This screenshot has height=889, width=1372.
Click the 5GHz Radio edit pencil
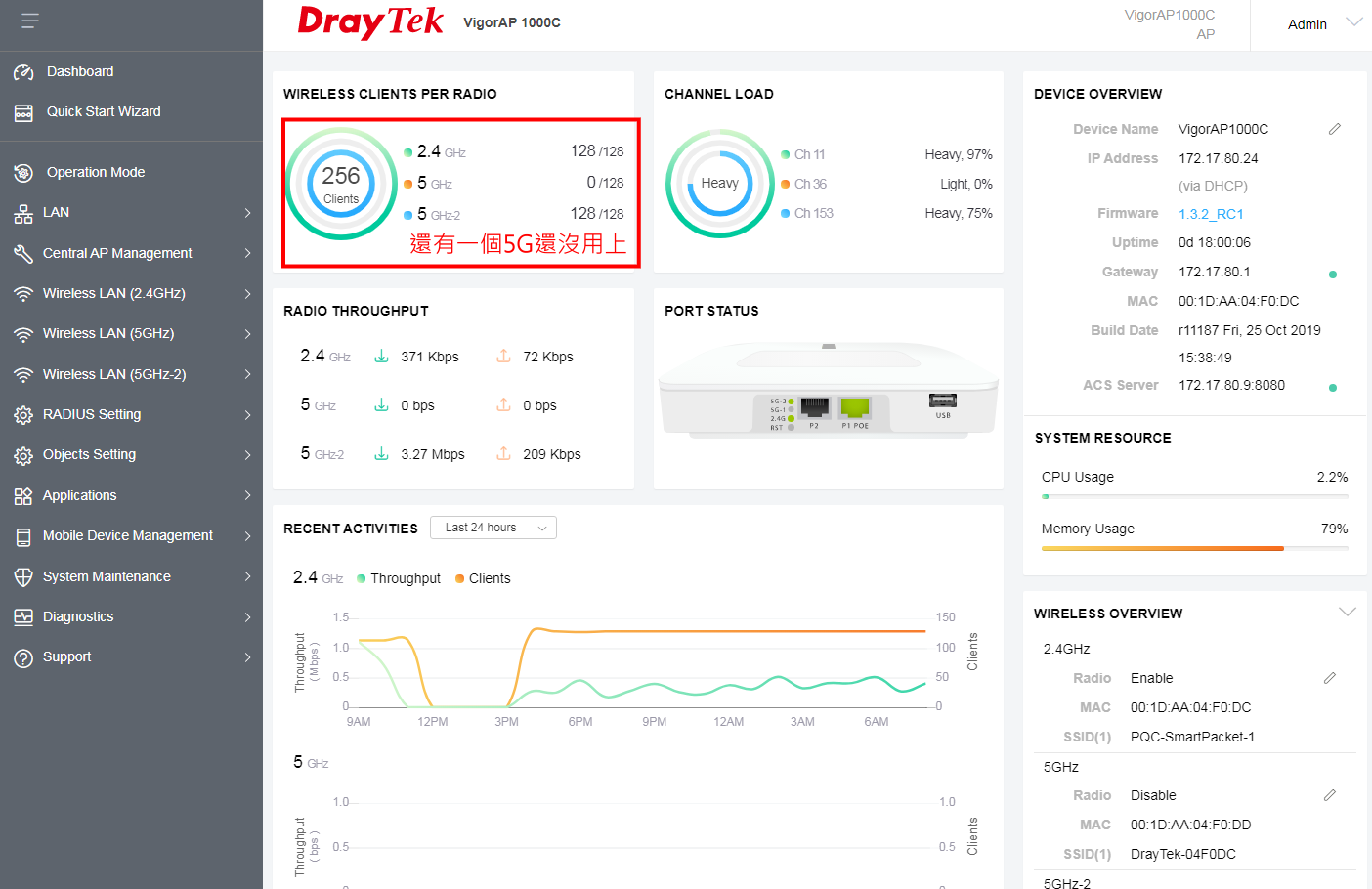pos(1329,795)
